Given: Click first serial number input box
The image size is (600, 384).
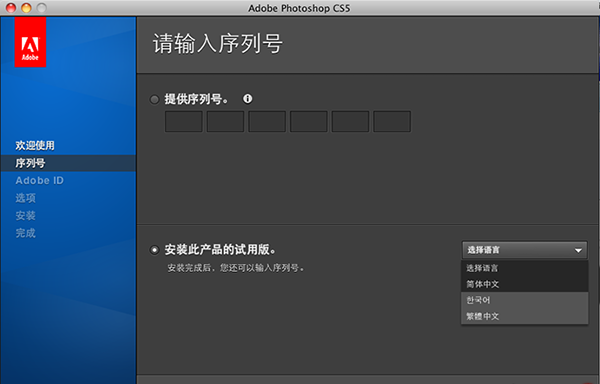Looking at the screenshot, I should (184, 122).
